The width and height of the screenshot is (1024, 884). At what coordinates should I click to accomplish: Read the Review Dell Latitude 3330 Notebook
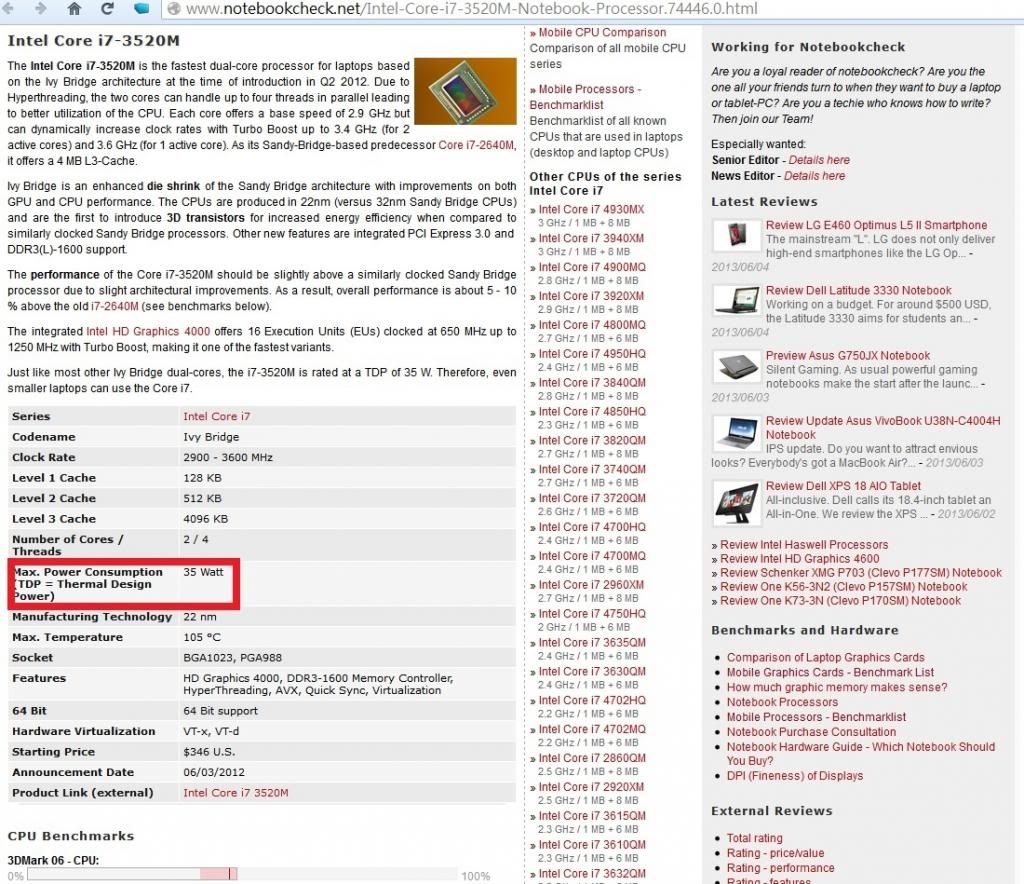click(x=859, y=291)
